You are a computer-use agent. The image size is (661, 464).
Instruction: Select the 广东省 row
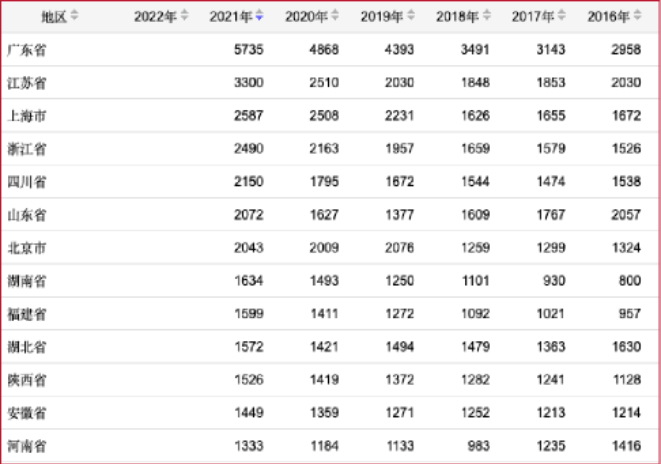(330, 50)
